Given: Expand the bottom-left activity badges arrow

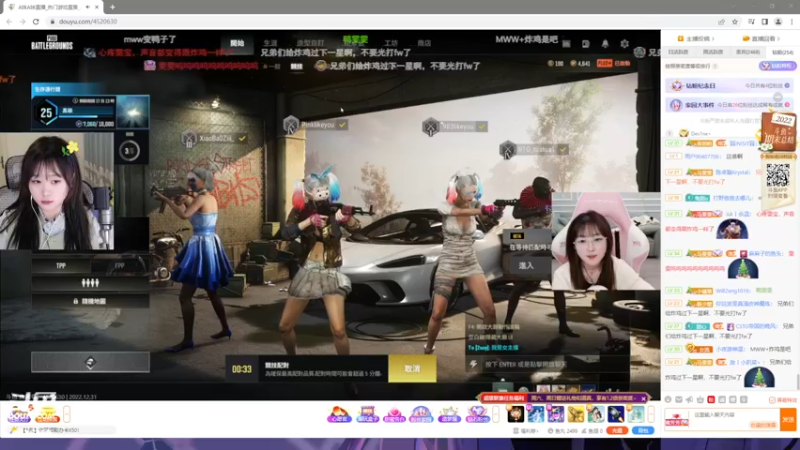Looking at the screenshot, I should click(67, 414).
